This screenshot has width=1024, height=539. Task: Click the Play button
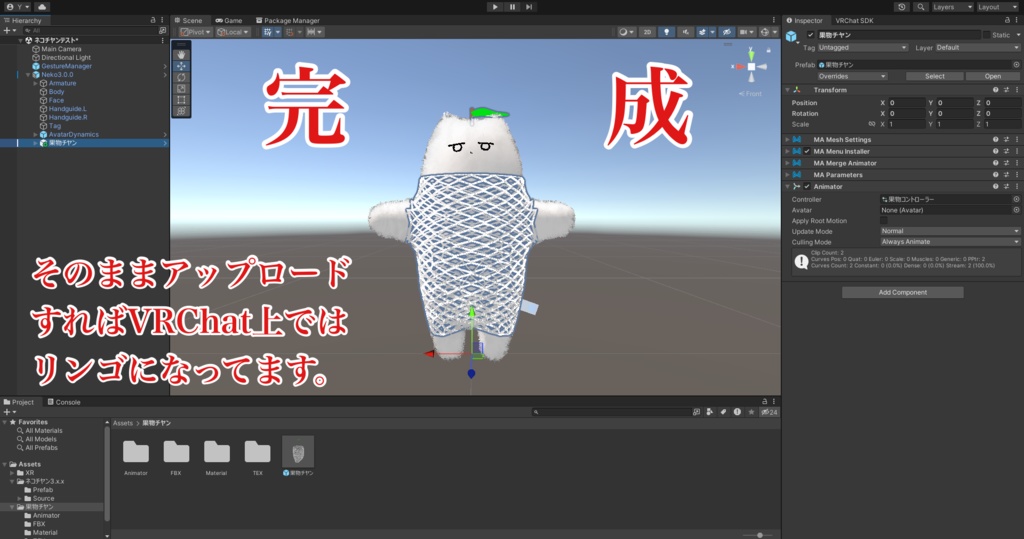coord(495,7)
